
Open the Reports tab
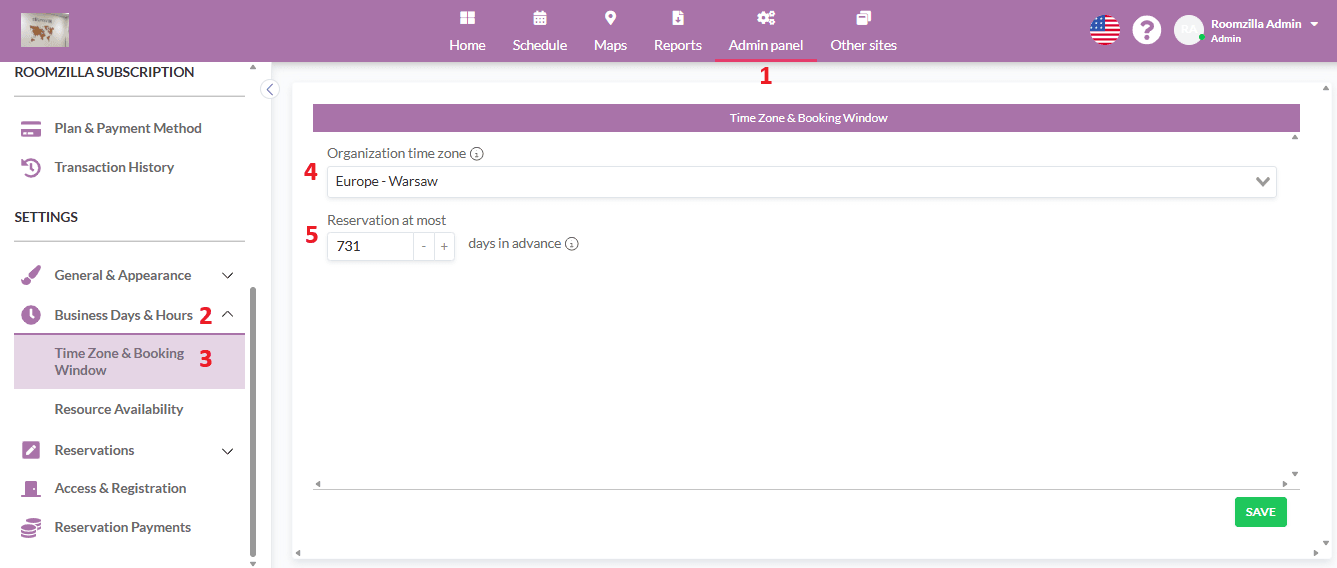(x=677, y=32)
